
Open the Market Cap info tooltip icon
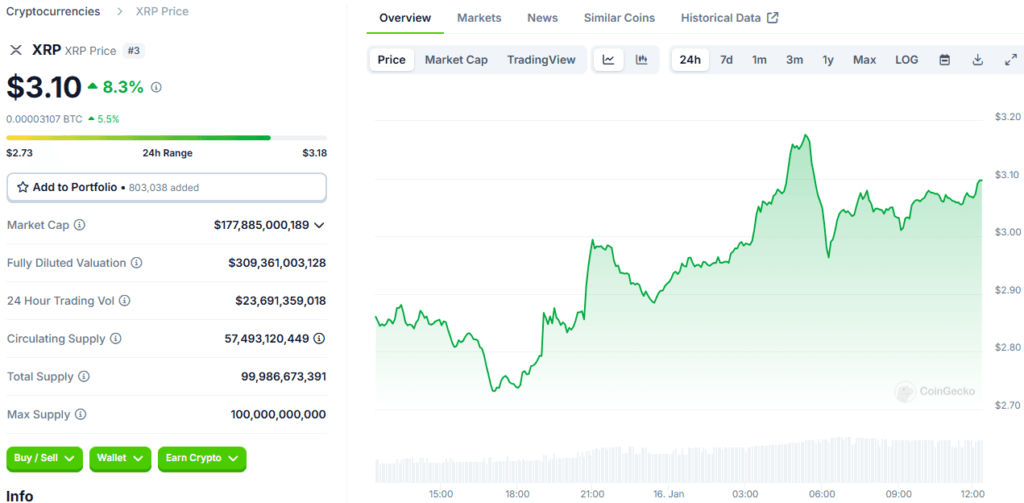tap(80, 225)
